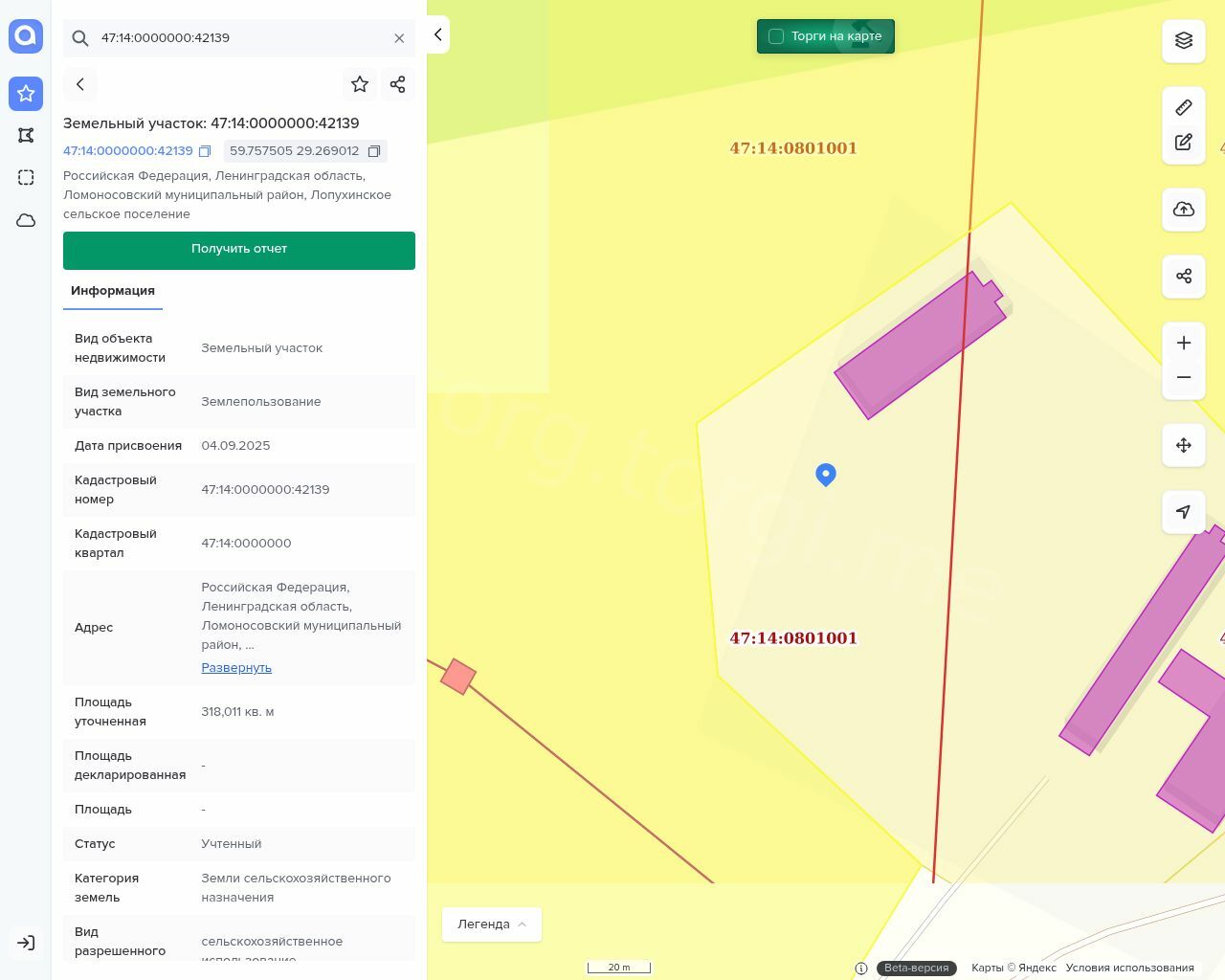Viewport: 1225px width, 980px height.
Task: Open the map layers panel
Action: pos(1183,40)
